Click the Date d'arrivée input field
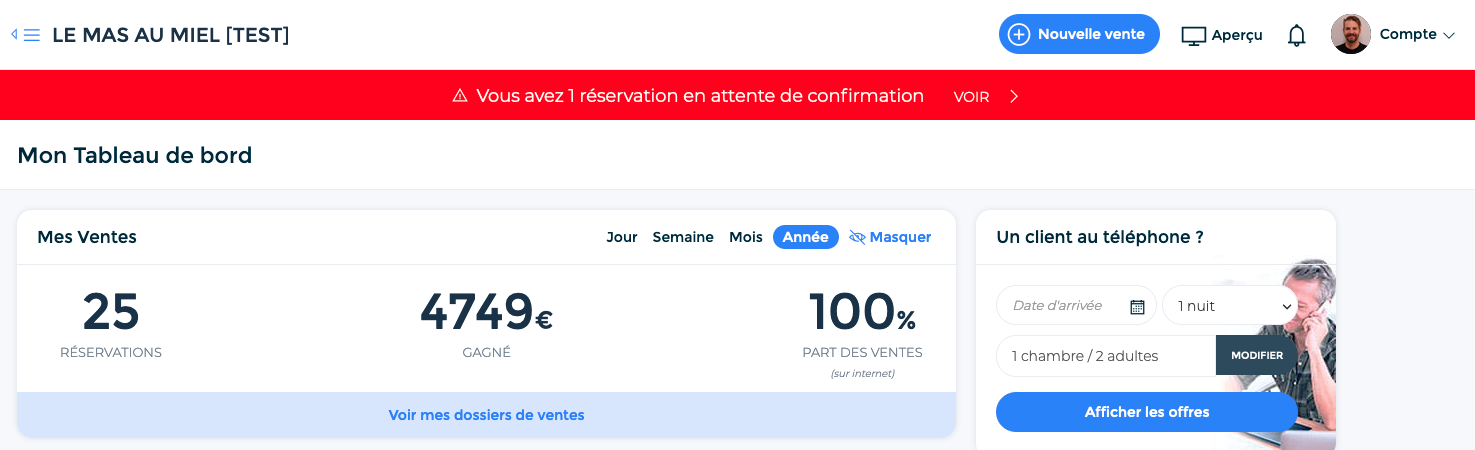This screenshot has width=1475, height=450. pos(1076,306)
